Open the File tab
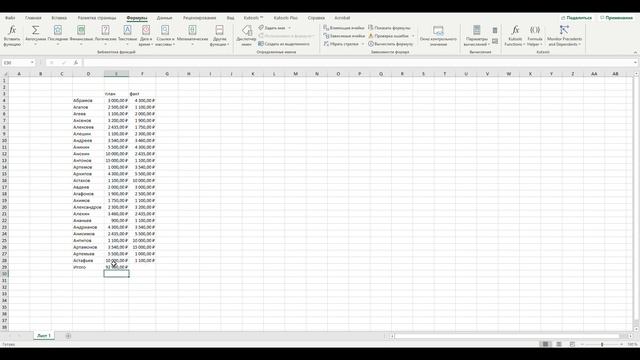 pyautogui.click(x=10, y=18)
